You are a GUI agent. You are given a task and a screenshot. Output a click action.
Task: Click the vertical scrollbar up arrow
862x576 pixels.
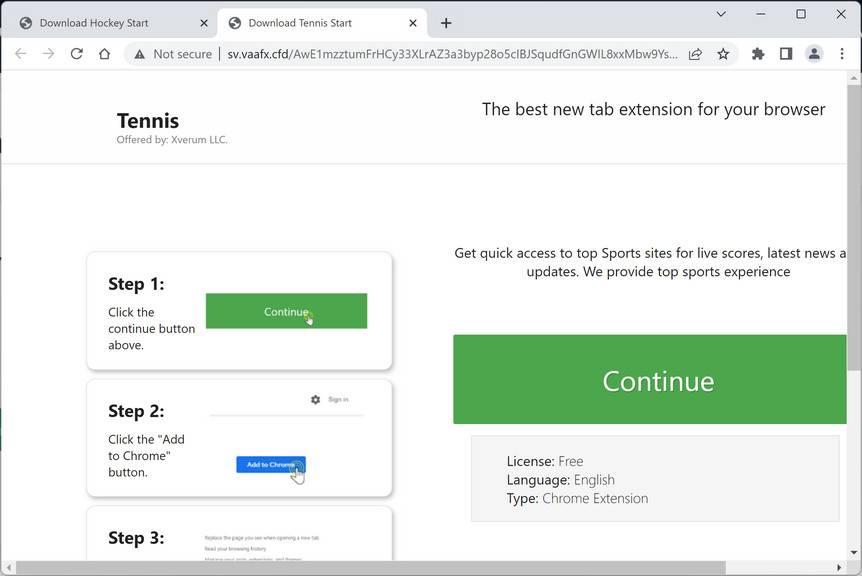click(854, 79)
